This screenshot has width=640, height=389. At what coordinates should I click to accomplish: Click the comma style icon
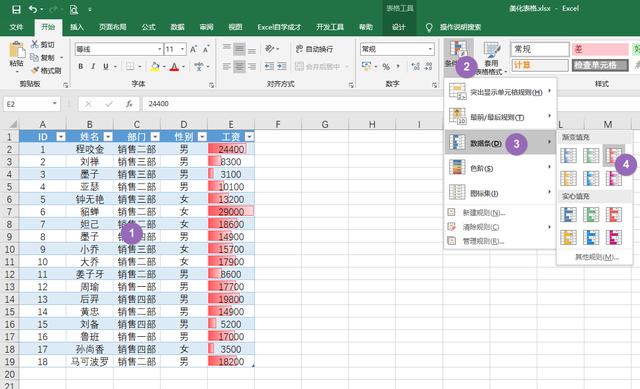(x=398, y=66)
